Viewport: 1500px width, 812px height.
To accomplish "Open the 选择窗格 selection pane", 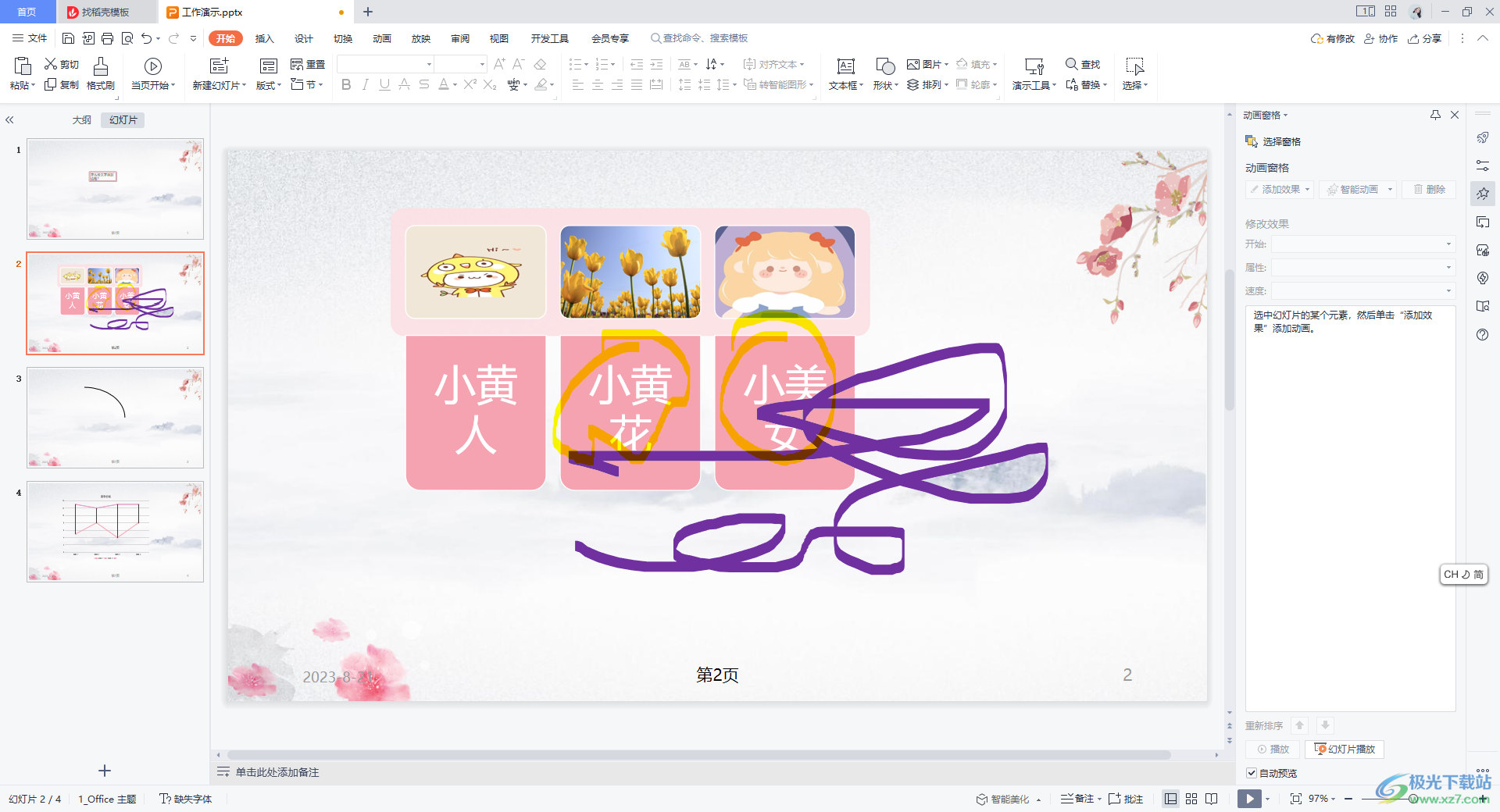I will point(1273,141).
